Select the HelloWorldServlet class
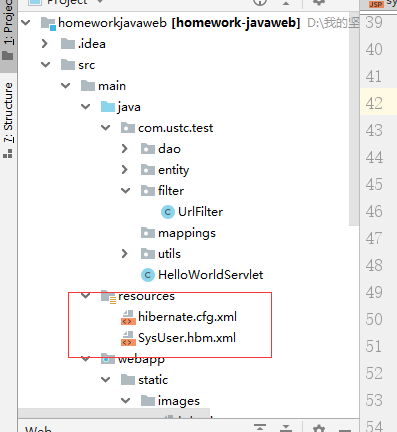The width and height of the screenshot is (397, 432). pyautogui.click(x=210, y=275)
